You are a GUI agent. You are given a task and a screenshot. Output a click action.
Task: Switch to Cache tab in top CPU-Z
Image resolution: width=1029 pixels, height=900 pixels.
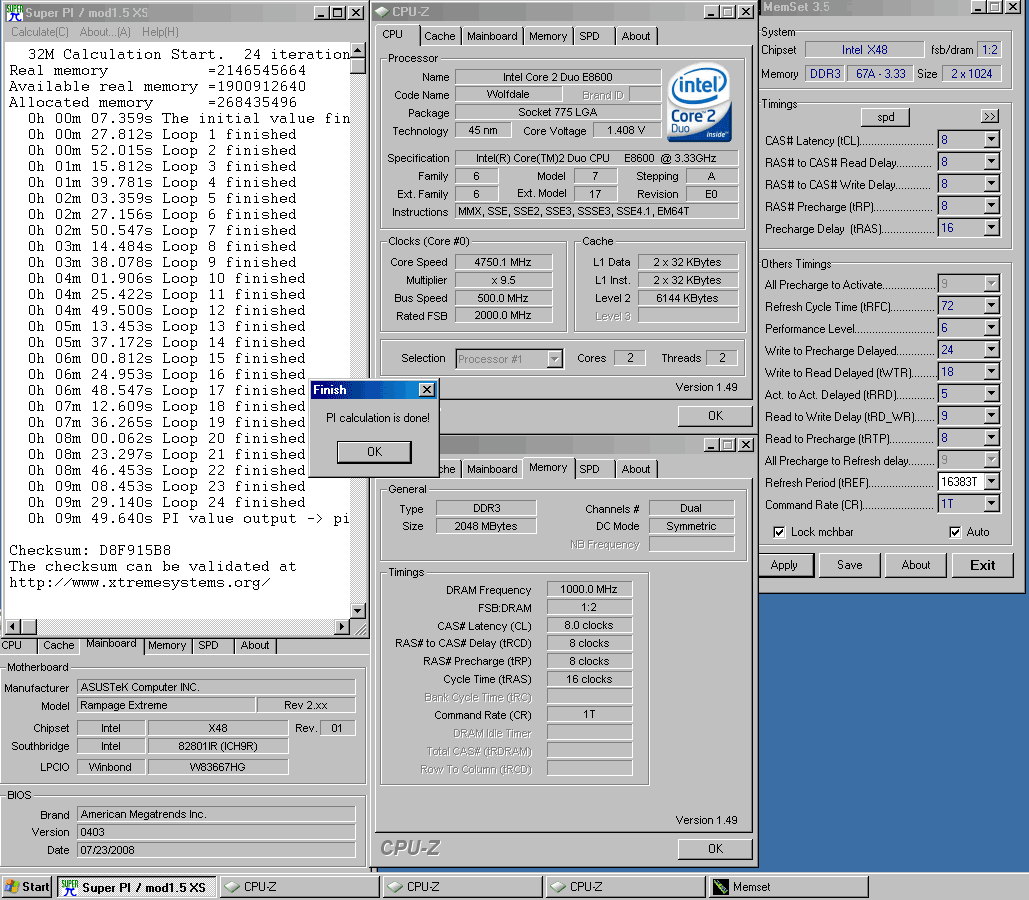pos(439,36)
